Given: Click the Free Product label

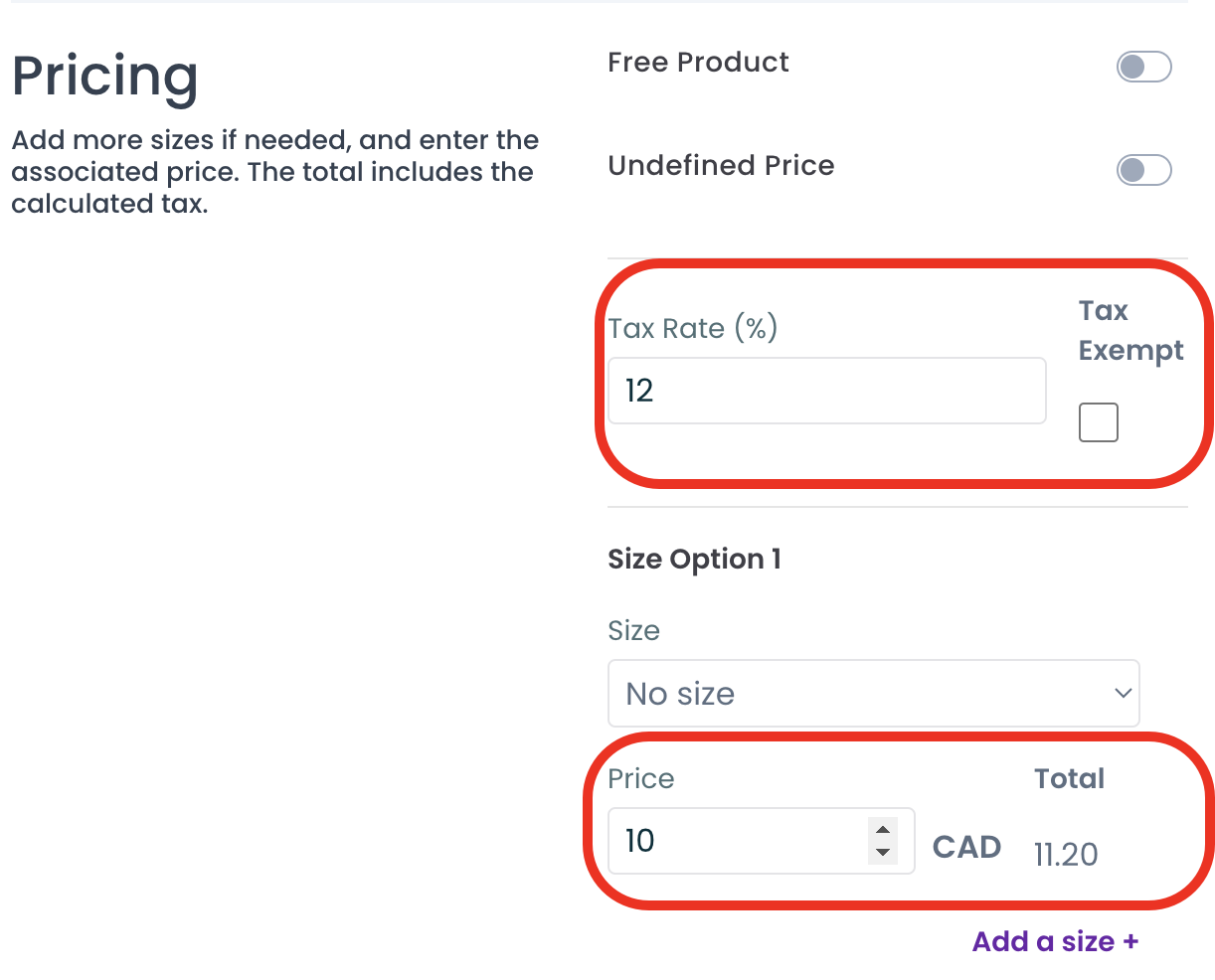Looking at the screenshot, I should click(698, 63).
